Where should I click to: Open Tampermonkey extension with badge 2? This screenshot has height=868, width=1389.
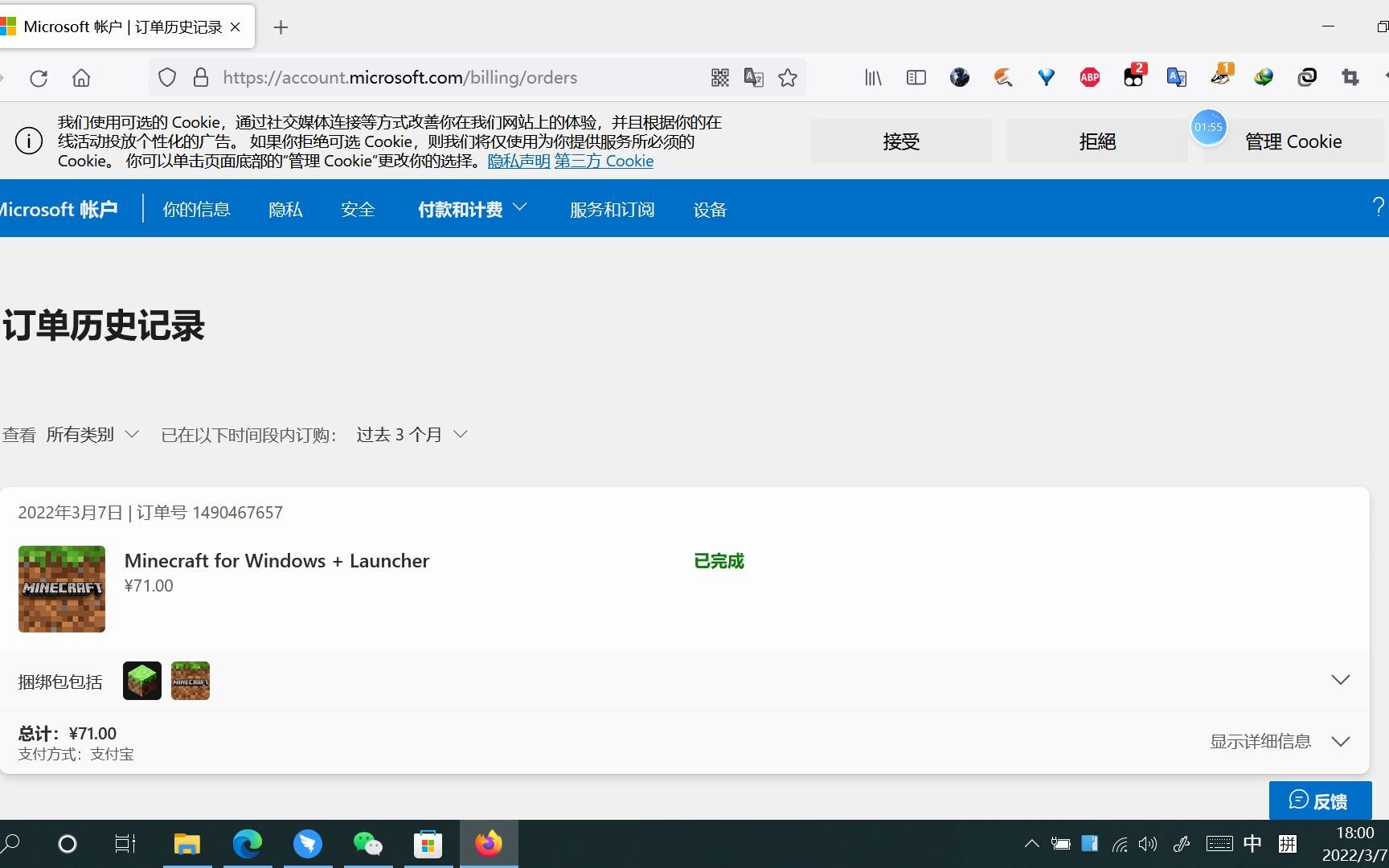click(x=1134, y=76)
